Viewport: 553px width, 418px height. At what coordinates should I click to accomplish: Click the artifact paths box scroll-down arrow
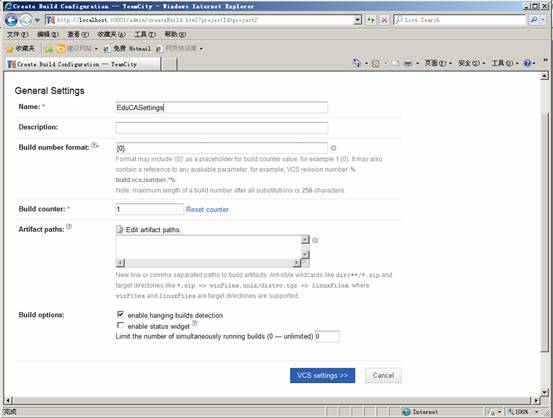tap(305, 254)
